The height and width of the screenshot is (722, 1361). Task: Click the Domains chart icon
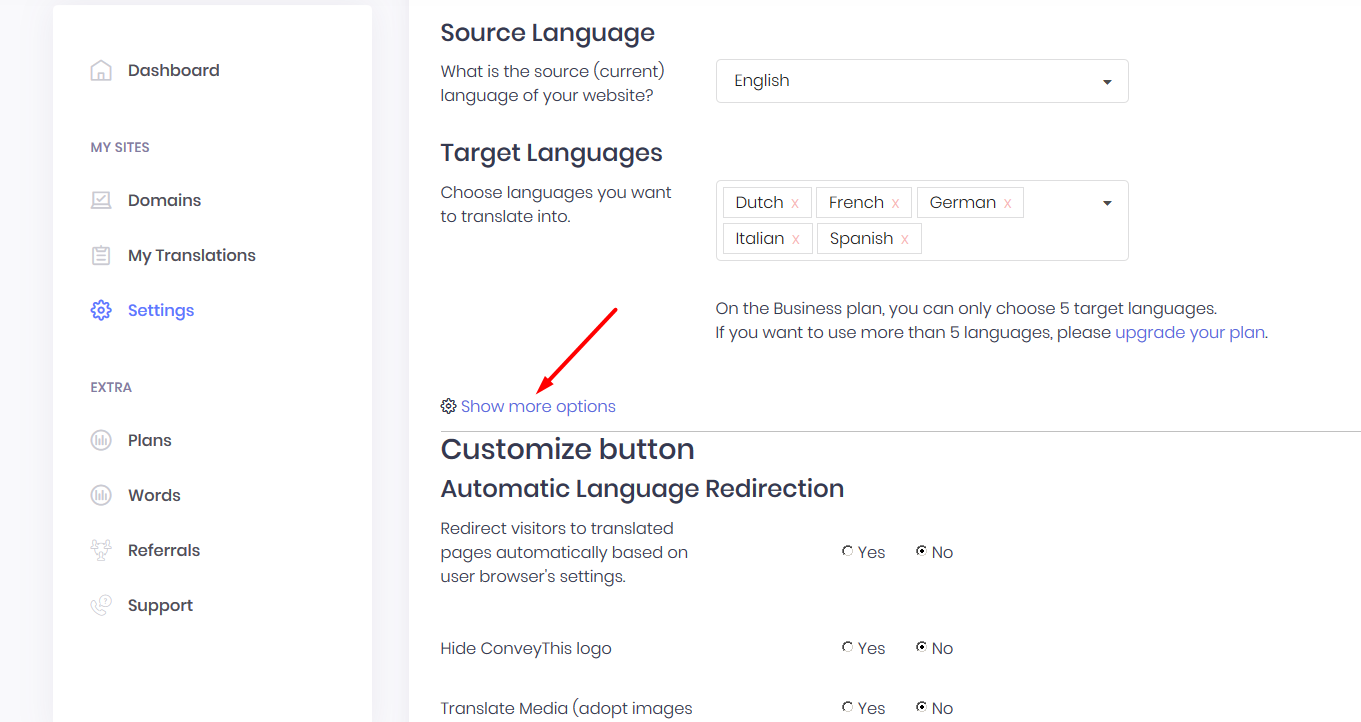(x=101, y=200)
